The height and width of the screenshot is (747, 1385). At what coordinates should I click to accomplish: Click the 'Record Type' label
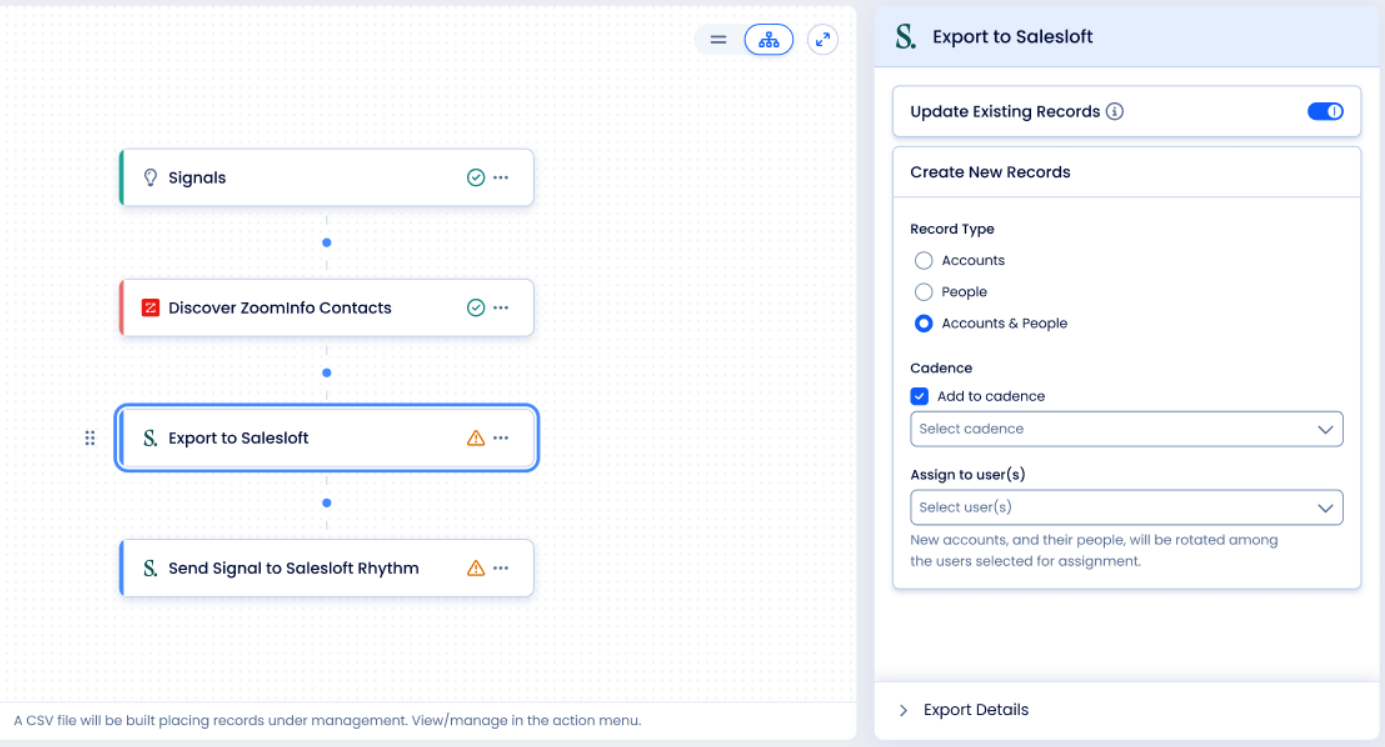952,229
